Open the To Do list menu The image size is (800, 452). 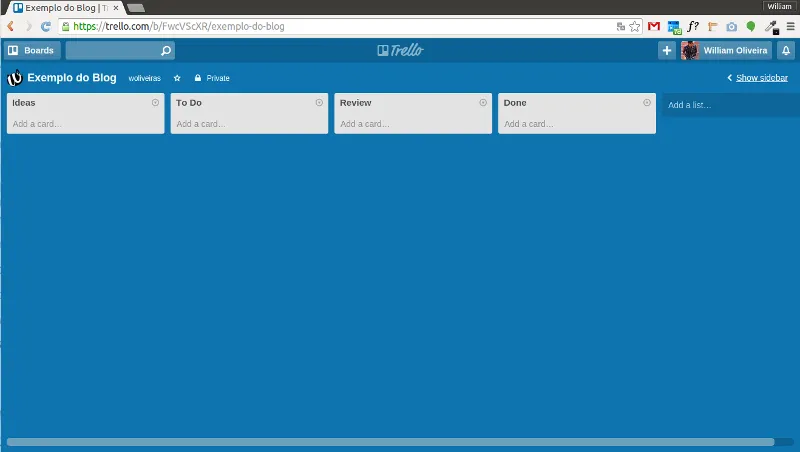coord(319,102)
